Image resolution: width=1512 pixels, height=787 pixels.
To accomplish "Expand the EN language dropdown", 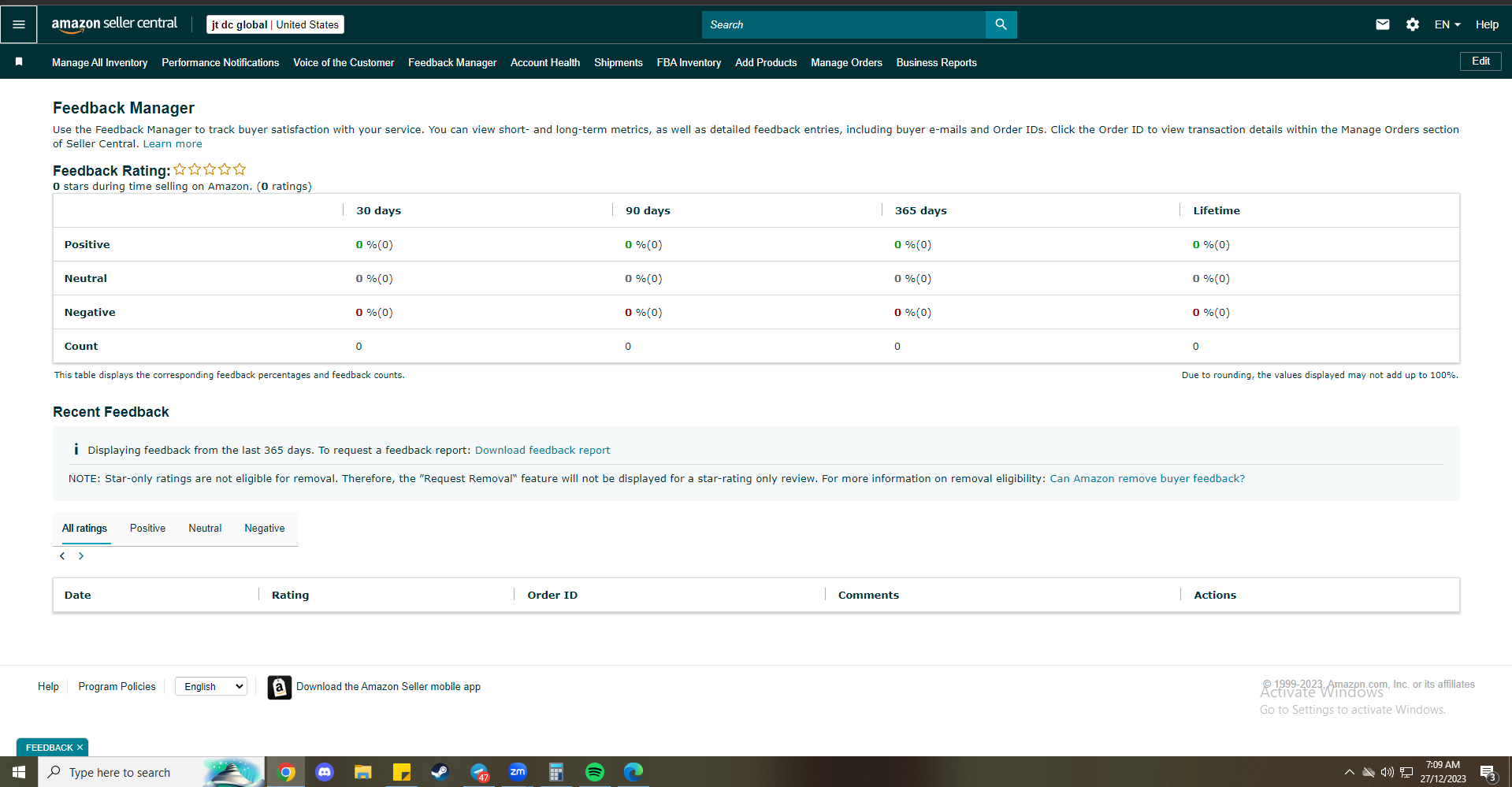I will [1447, 24].
